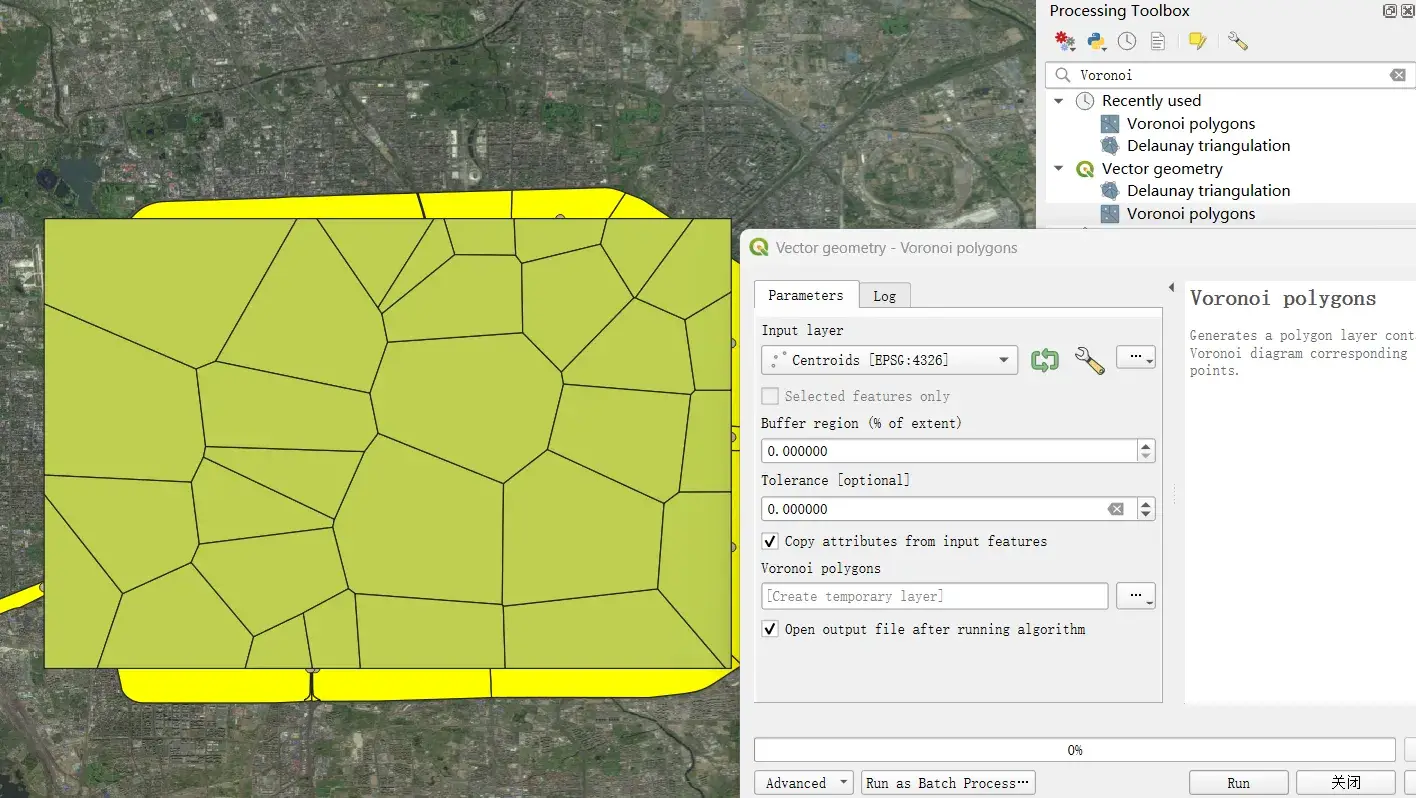The image size is (1416, 798).
Task: Open the Input layer Centroids dropdown
Action: [x=889, y=360]
